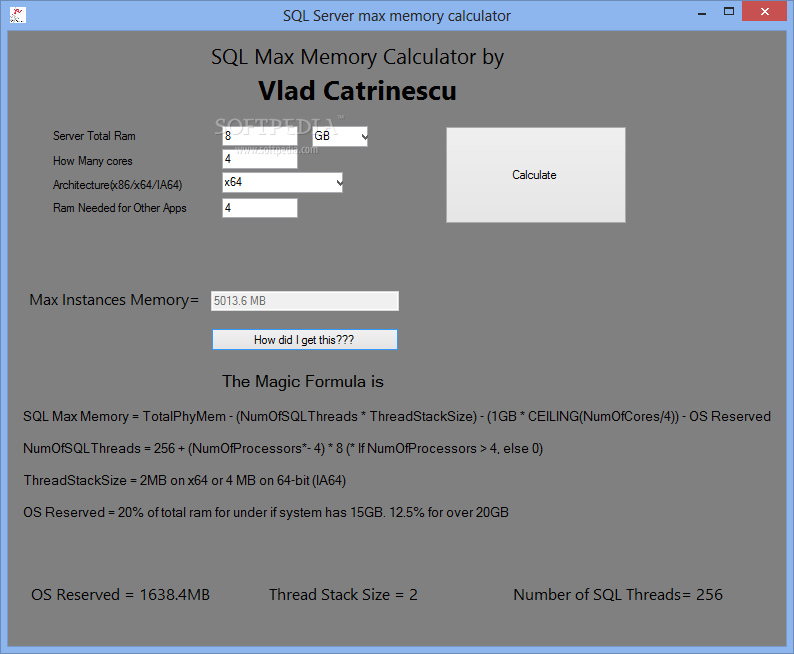Click the How Many cores input field
Viewport: 794px width, 654px height.
point(260,159)
